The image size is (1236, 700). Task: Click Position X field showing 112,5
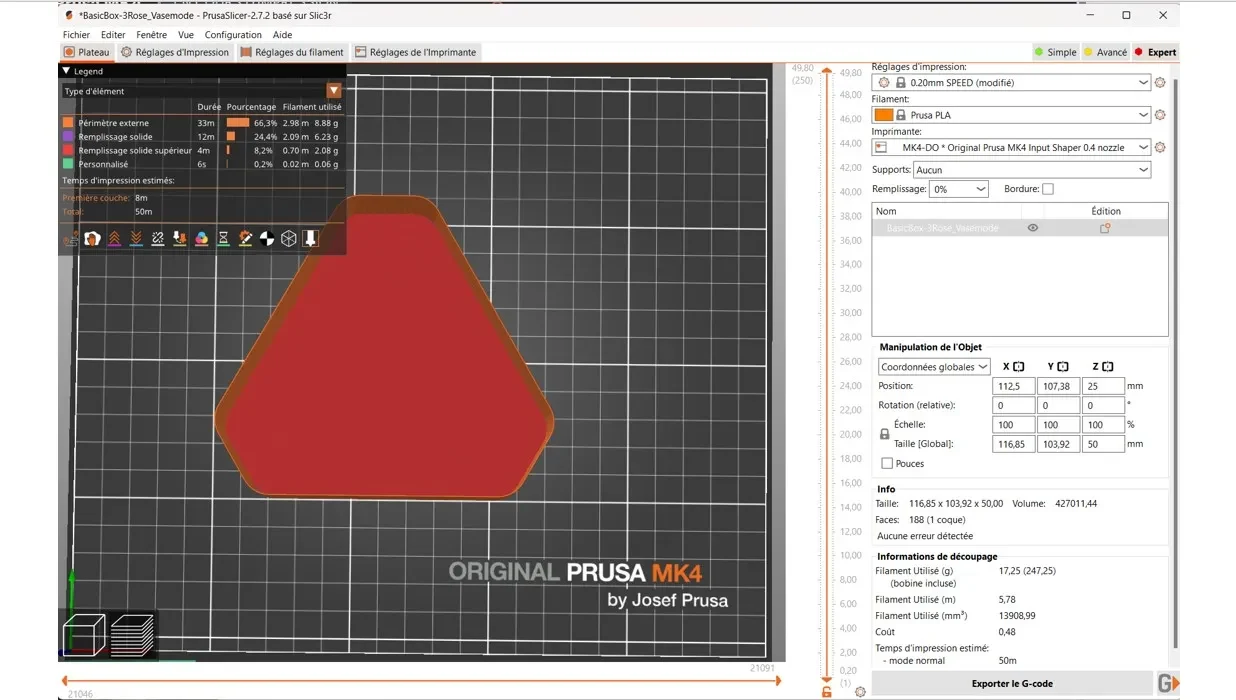coord(1013,386)
